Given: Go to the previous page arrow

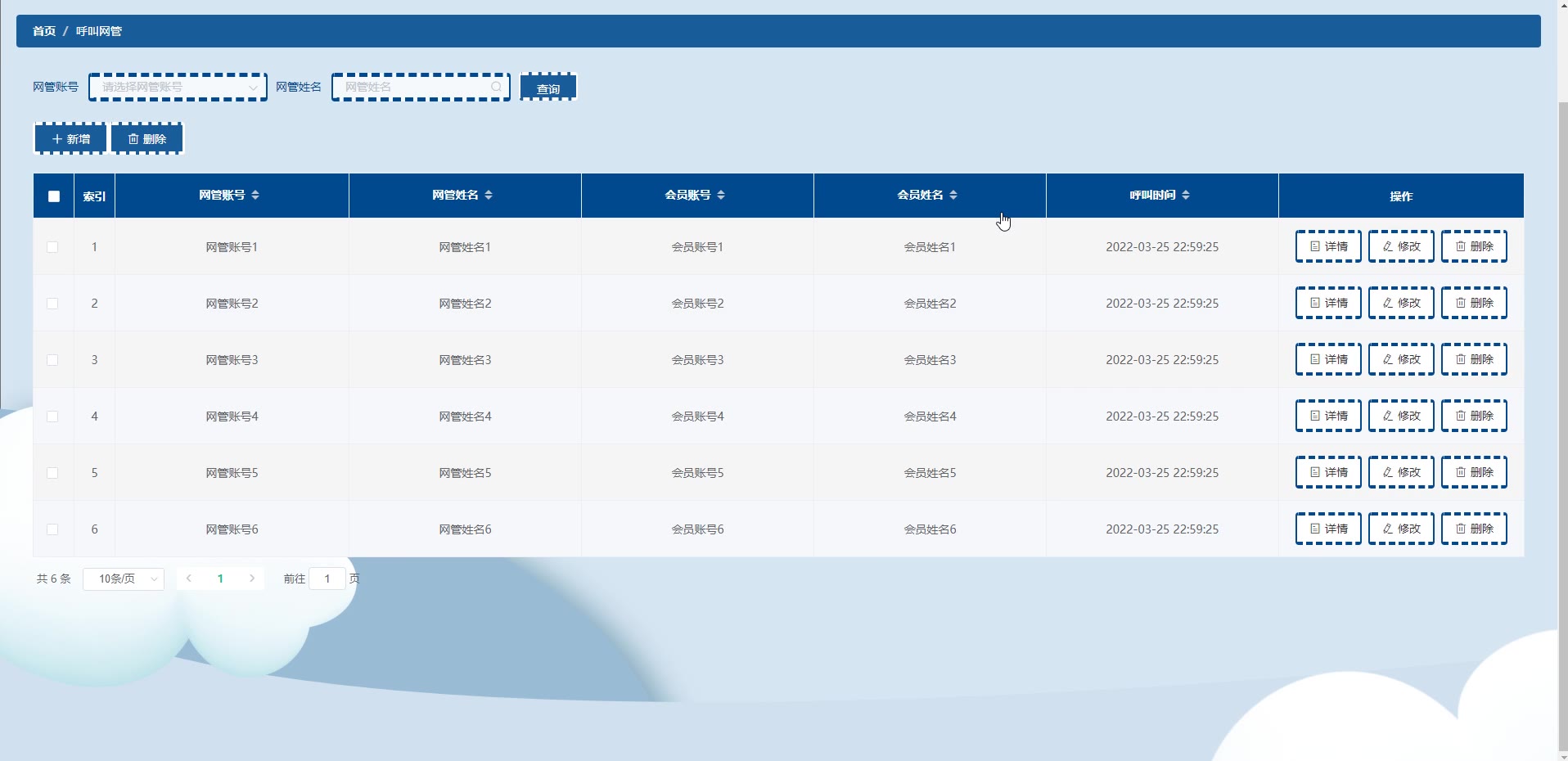Looking at the screenshot, I should pos(188,579).
